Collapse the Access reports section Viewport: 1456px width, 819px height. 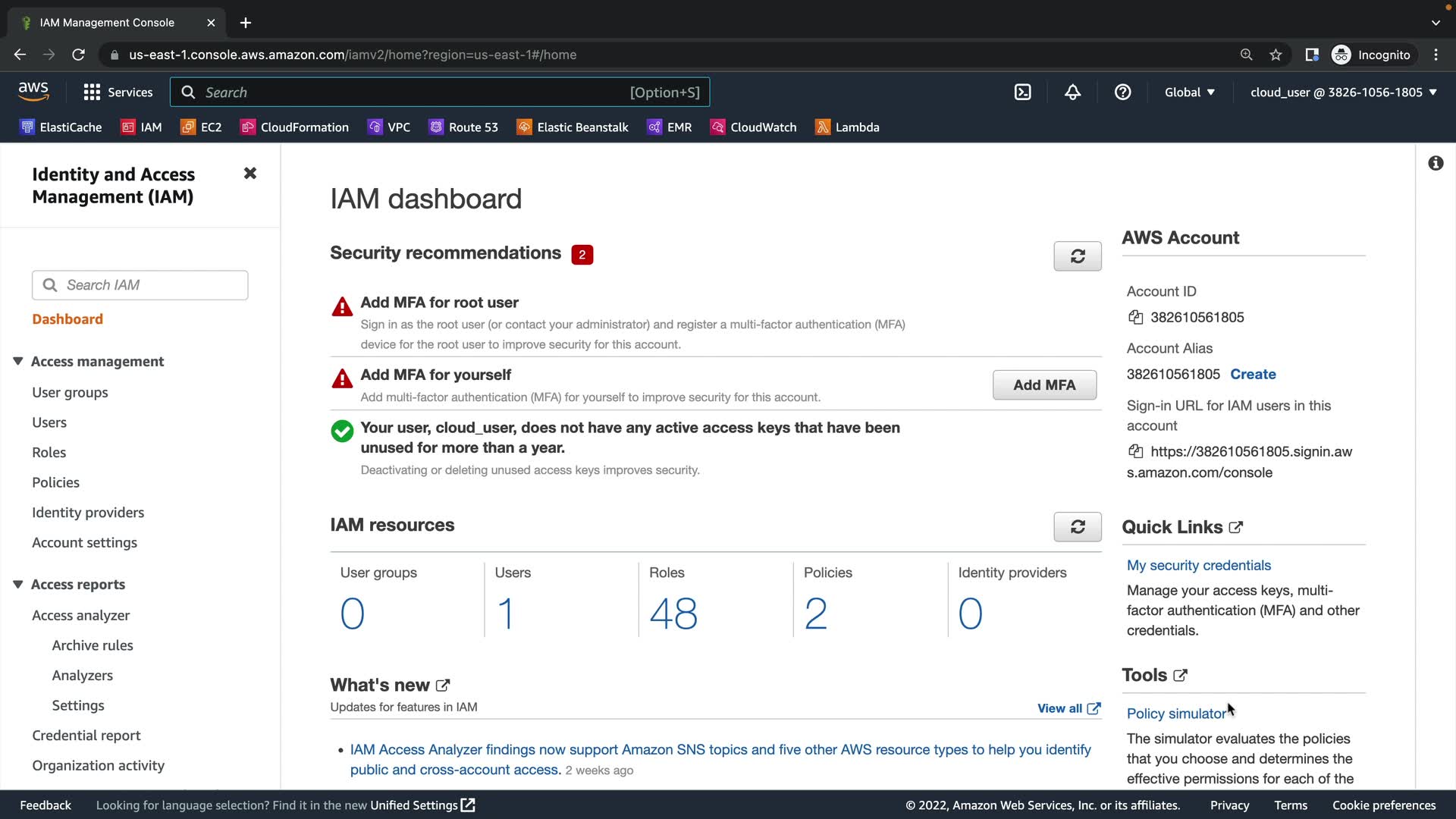[x=18, y=585]
